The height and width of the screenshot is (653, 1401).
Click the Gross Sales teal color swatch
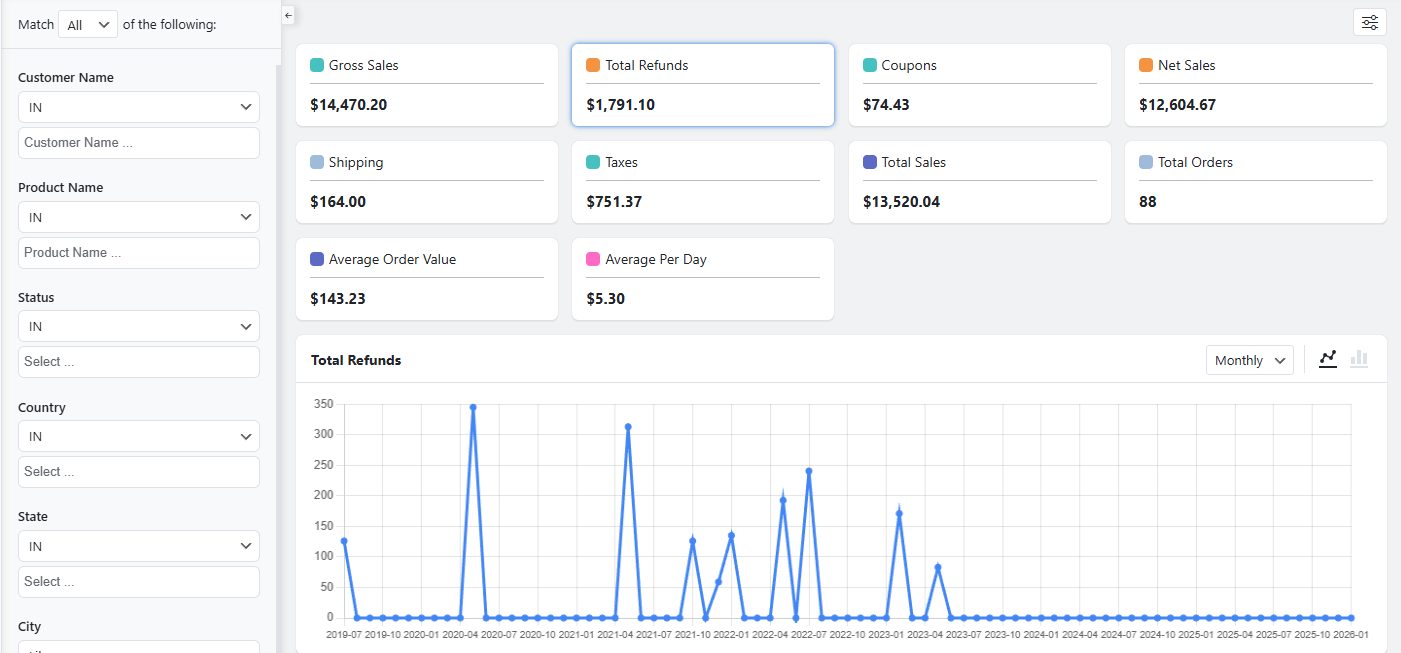(x=317, y=65)
